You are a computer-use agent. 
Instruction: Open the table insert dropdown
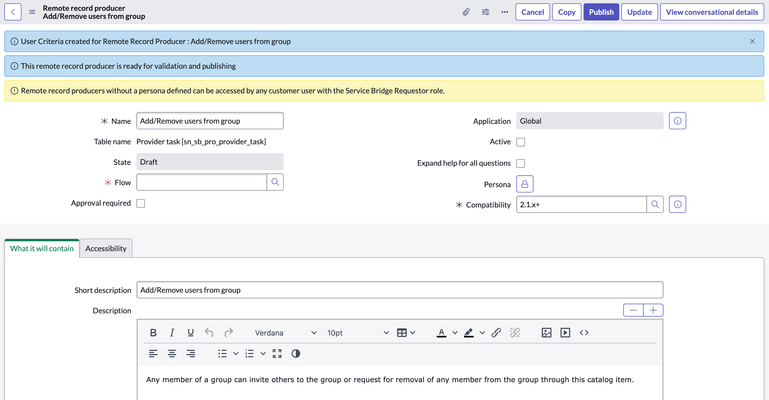tap(406, 333)
